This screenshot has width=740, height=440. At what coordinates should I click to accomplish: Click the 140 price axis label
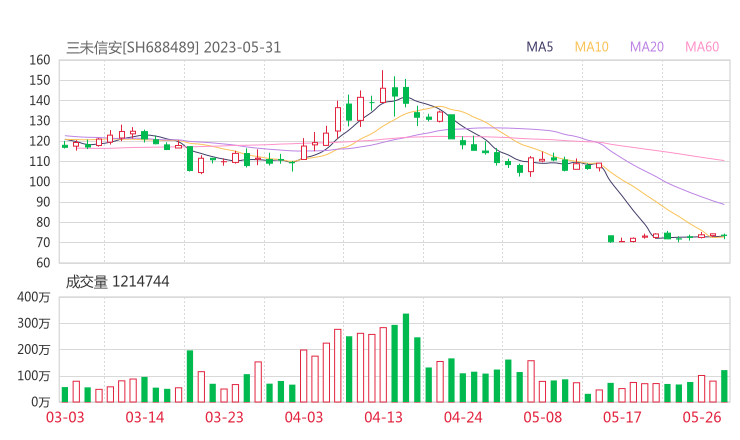pos(40,101)
